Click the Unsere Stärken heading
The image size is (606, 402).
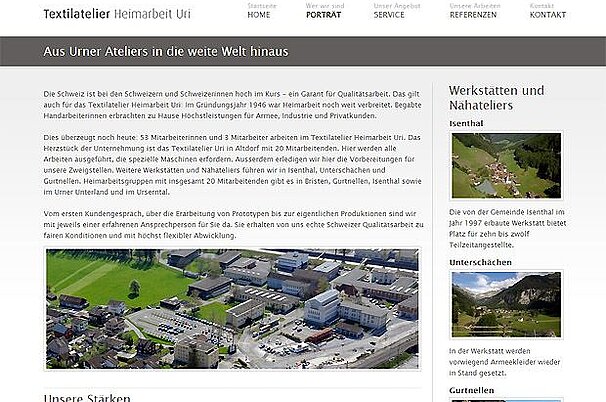pyautogui.click(x=86, y=398)
